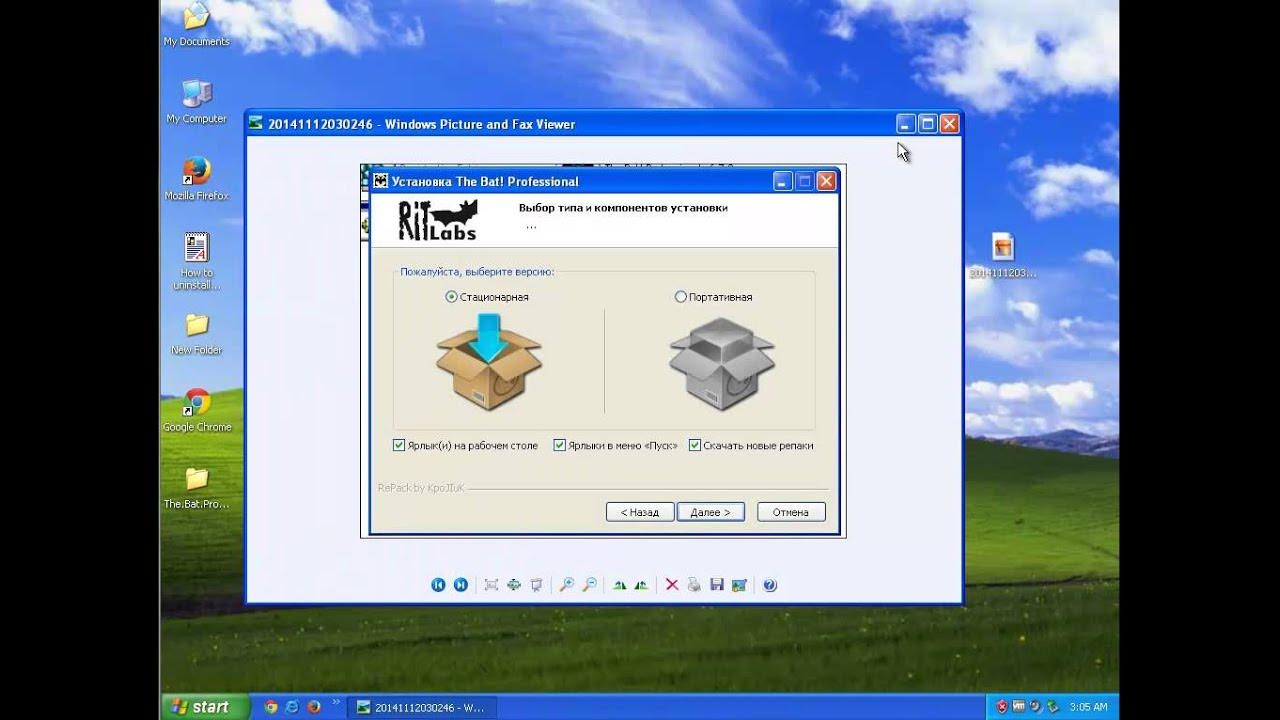The height and width of the screenshot is (720, 1280).
Task: Delete the image using the red X icon
Action: tap(672, 585)
